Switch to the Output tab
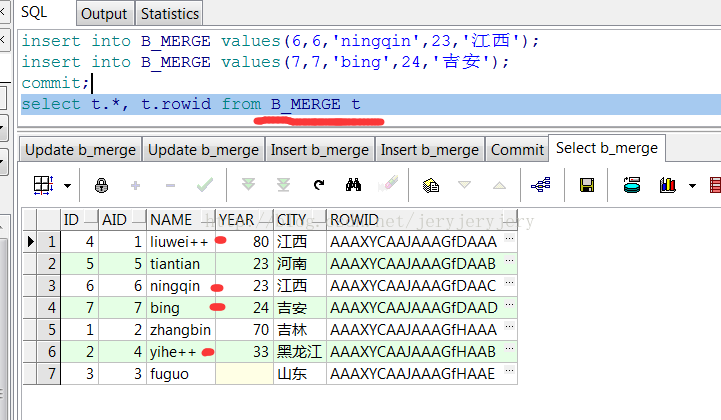Viewport: 721px width, 420px height. 104,14
